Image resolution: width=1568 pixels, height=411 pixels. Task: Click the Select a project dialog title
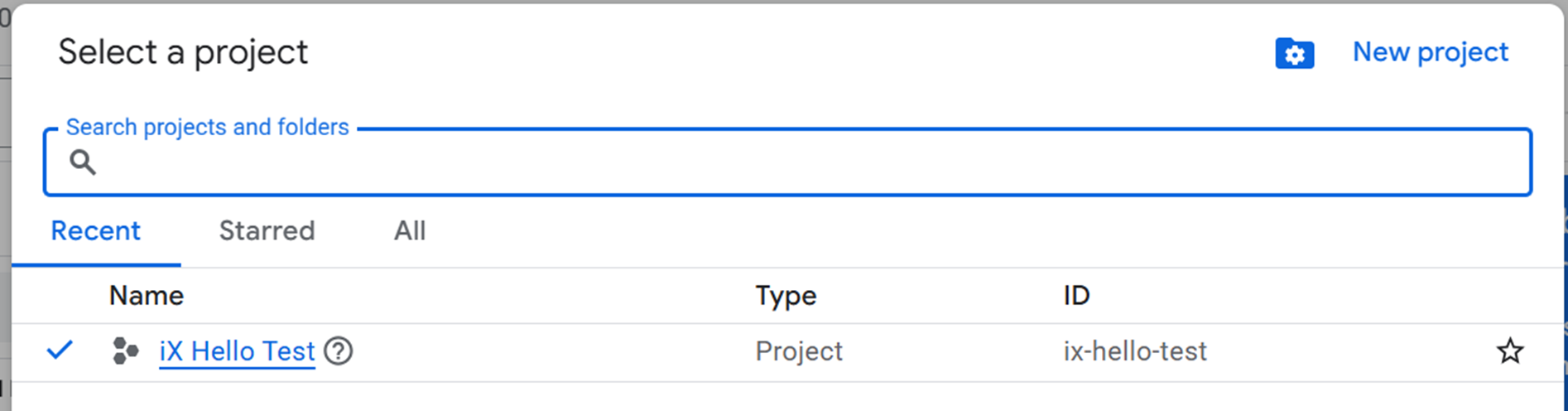point(182,52)
